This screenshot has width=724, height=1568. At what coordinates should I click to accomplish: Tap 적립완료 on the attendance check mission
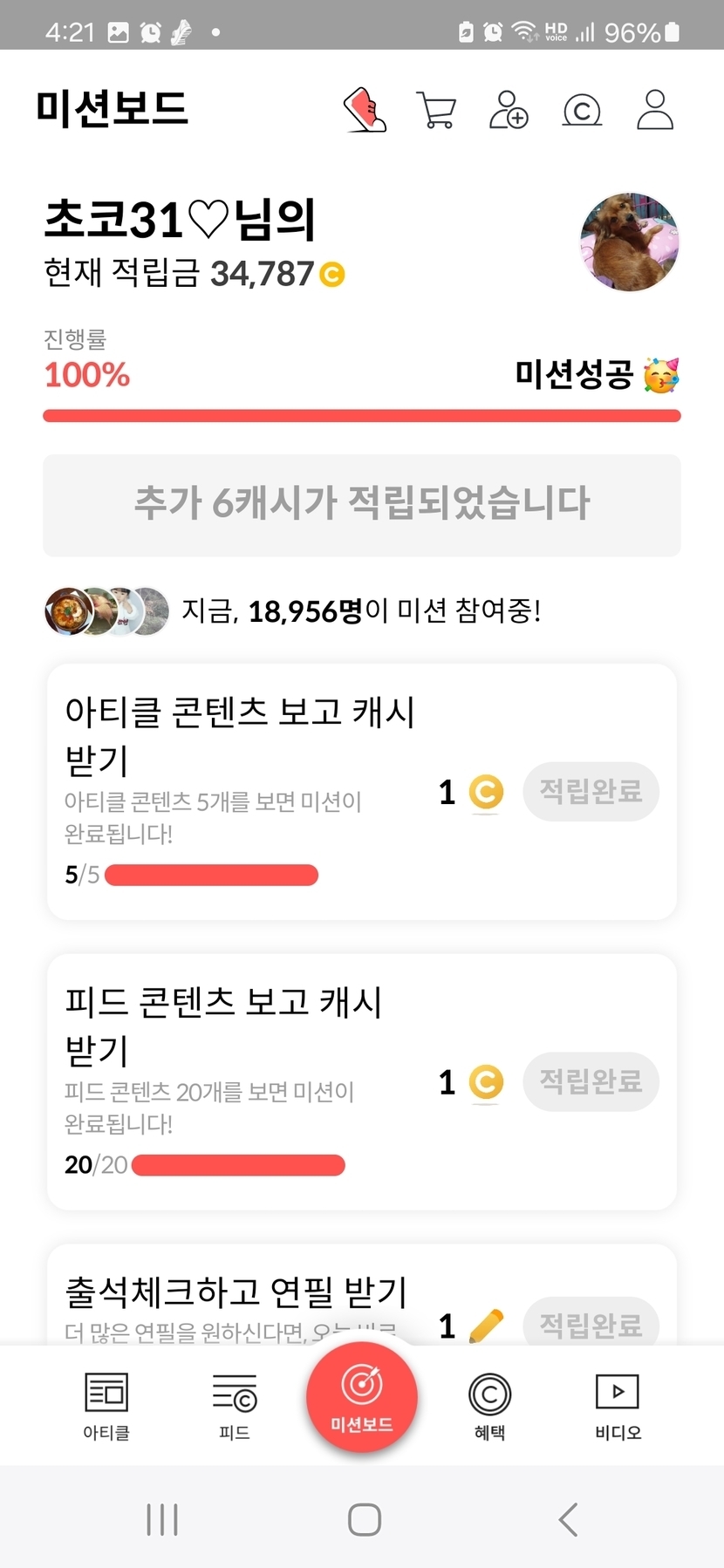[591, 1326]
